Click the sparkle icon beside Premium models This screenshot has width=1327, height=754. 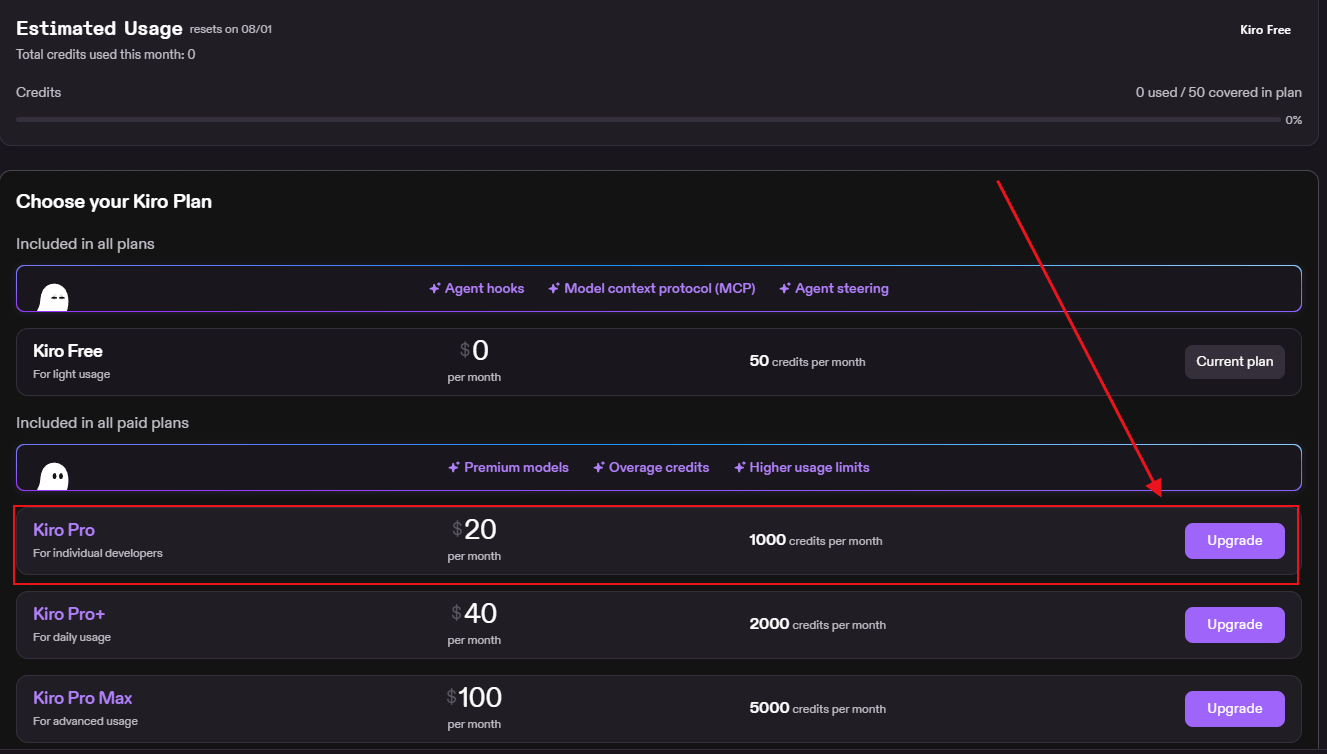pyautogui.click(x=454, y=467)
